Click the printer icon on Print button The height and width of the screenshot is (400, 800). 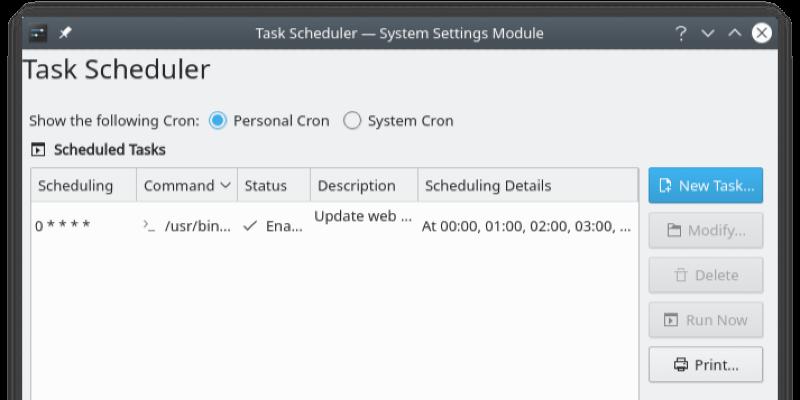681,365
